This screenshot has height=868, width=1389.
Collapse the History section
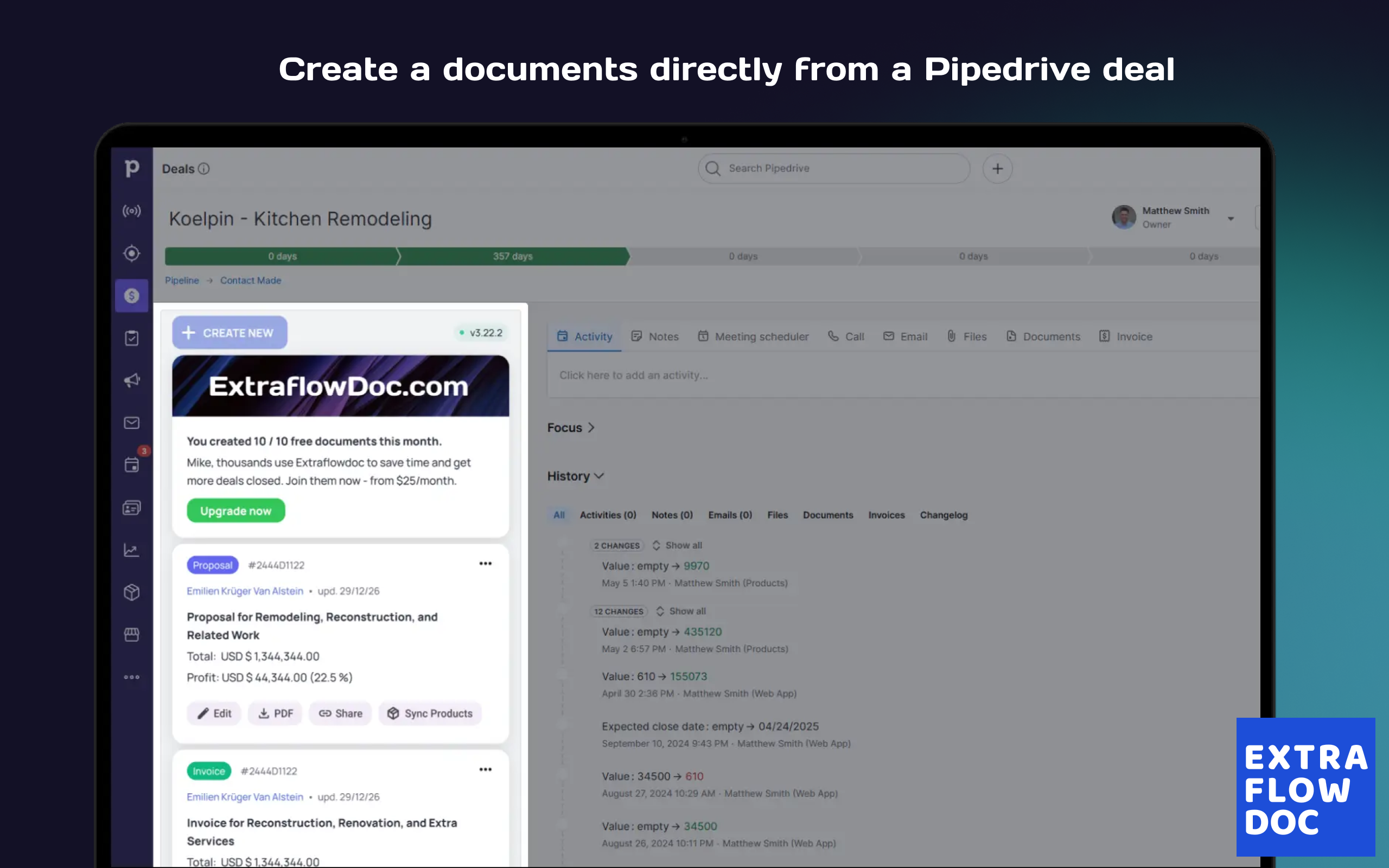[x=575, y=476]
